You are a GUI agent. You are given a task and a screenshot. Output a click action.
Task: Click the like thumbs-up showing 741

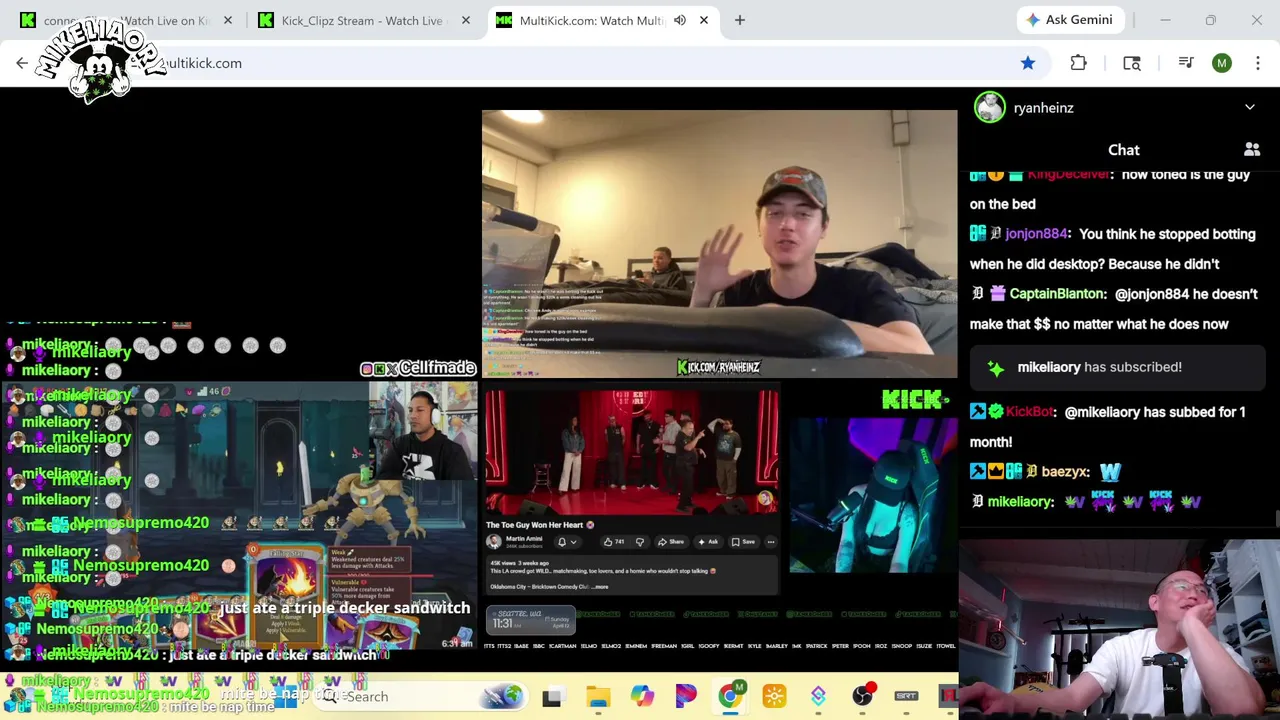coord(613,542)
